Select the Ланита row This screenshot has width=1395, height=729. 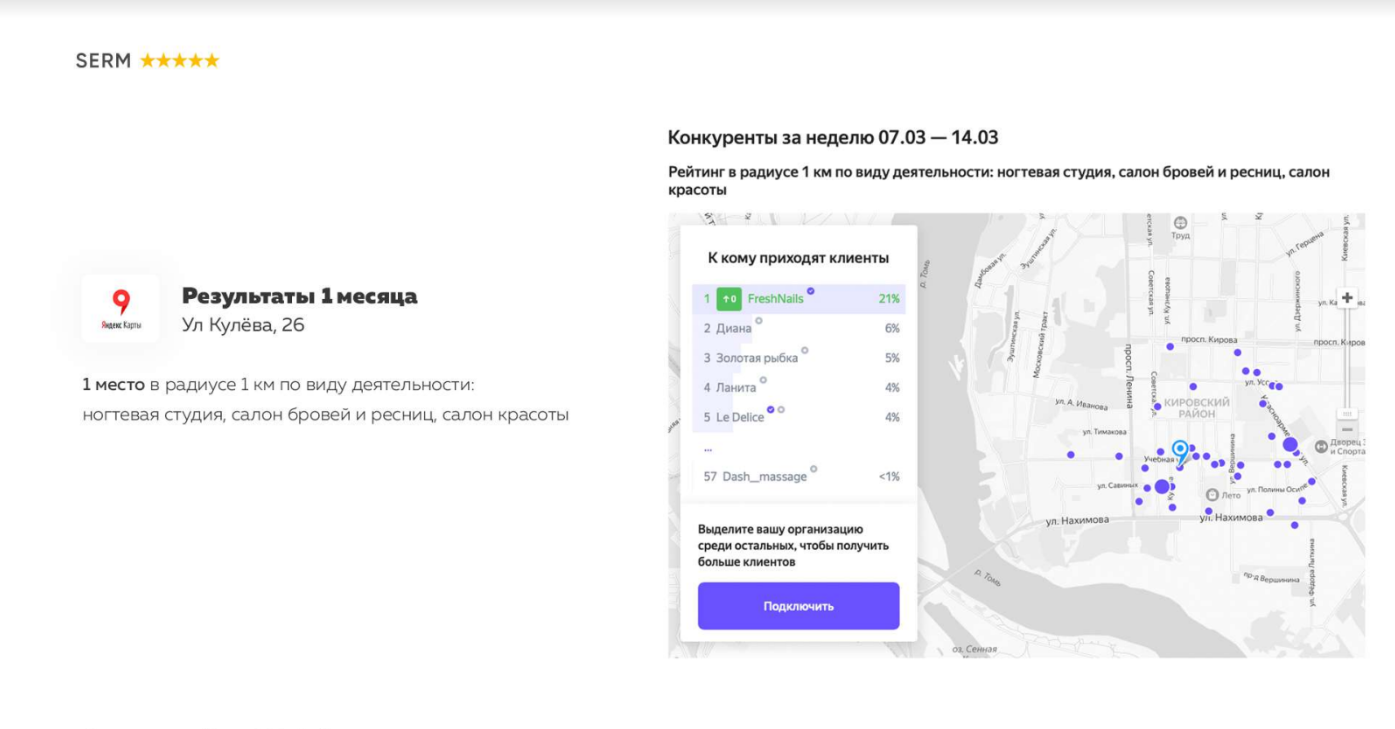pos(798,387)
